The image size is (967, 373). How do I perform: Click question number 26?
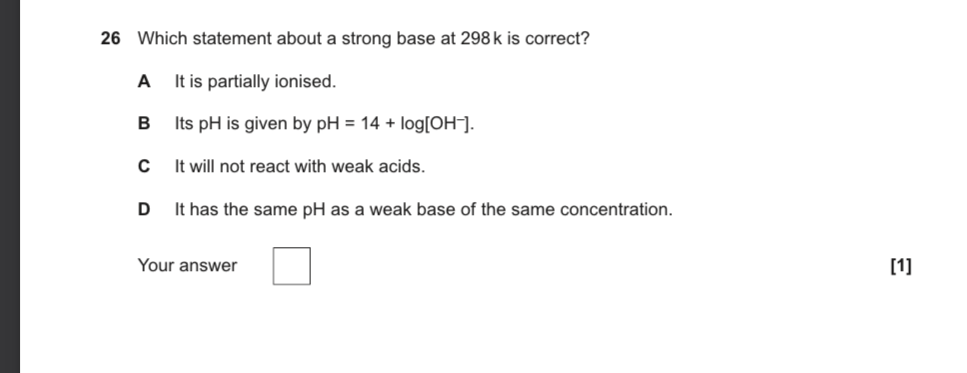coord(110,39)
